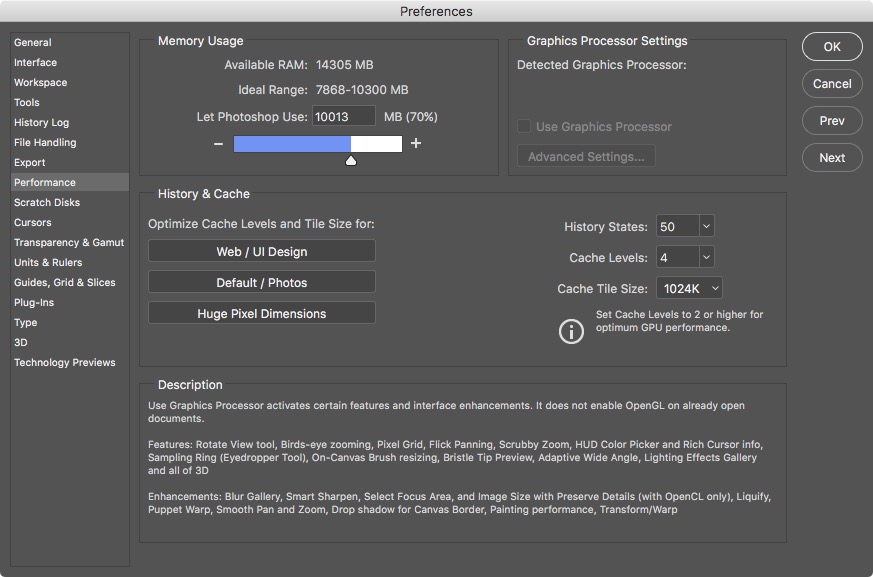Click the Ideal Range value 7868-10300 MB

click(x=362, y=90)
